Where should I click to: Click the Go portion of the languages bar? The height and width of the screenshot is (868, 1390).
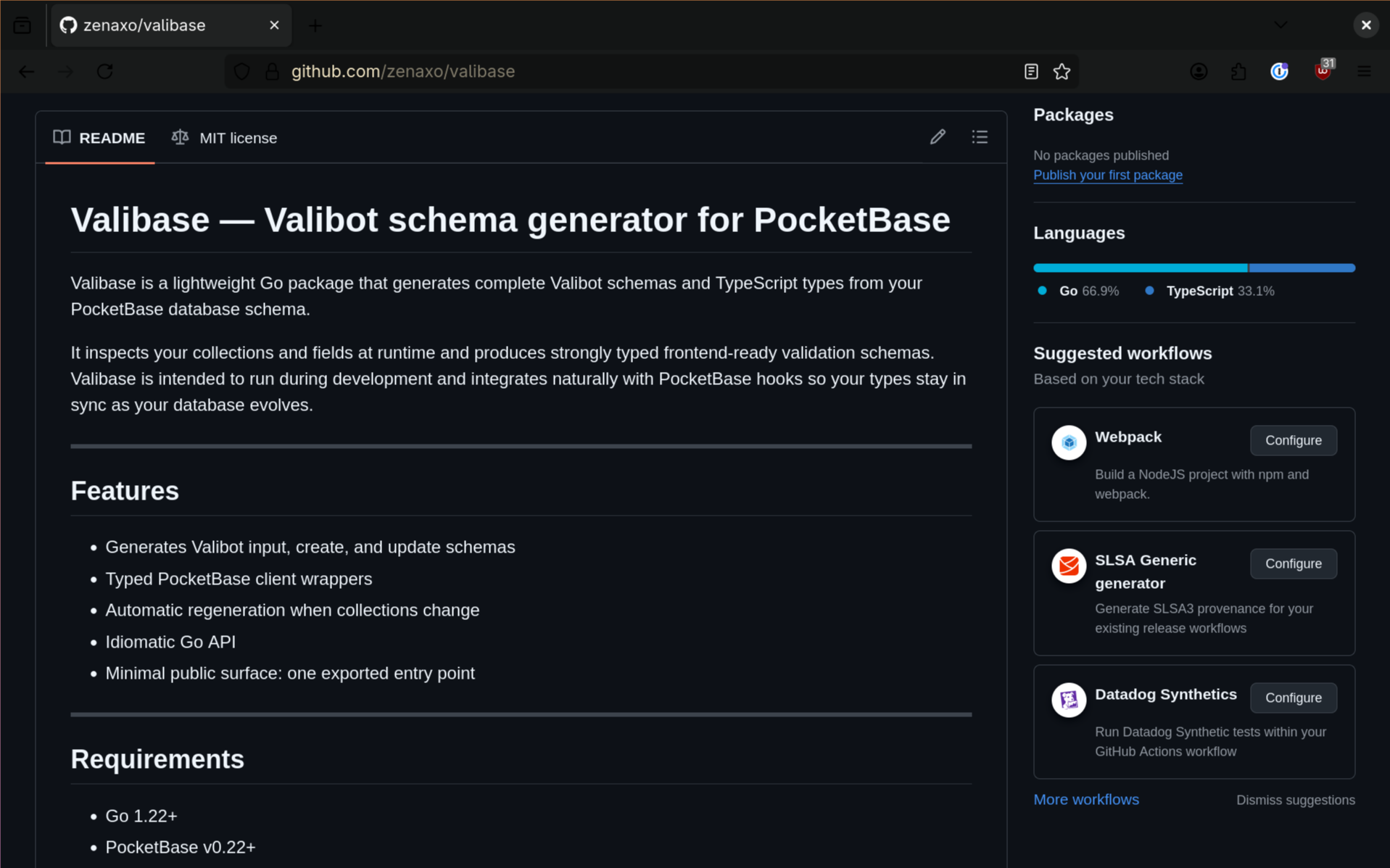[1138, 267]
